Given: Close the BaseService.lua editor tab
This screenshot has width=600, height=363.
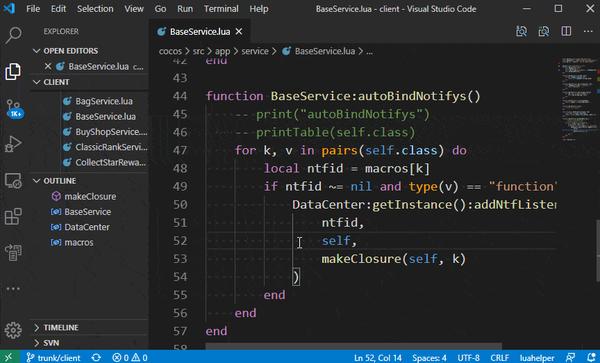Looking at the screenshot, I should (239, 31).
